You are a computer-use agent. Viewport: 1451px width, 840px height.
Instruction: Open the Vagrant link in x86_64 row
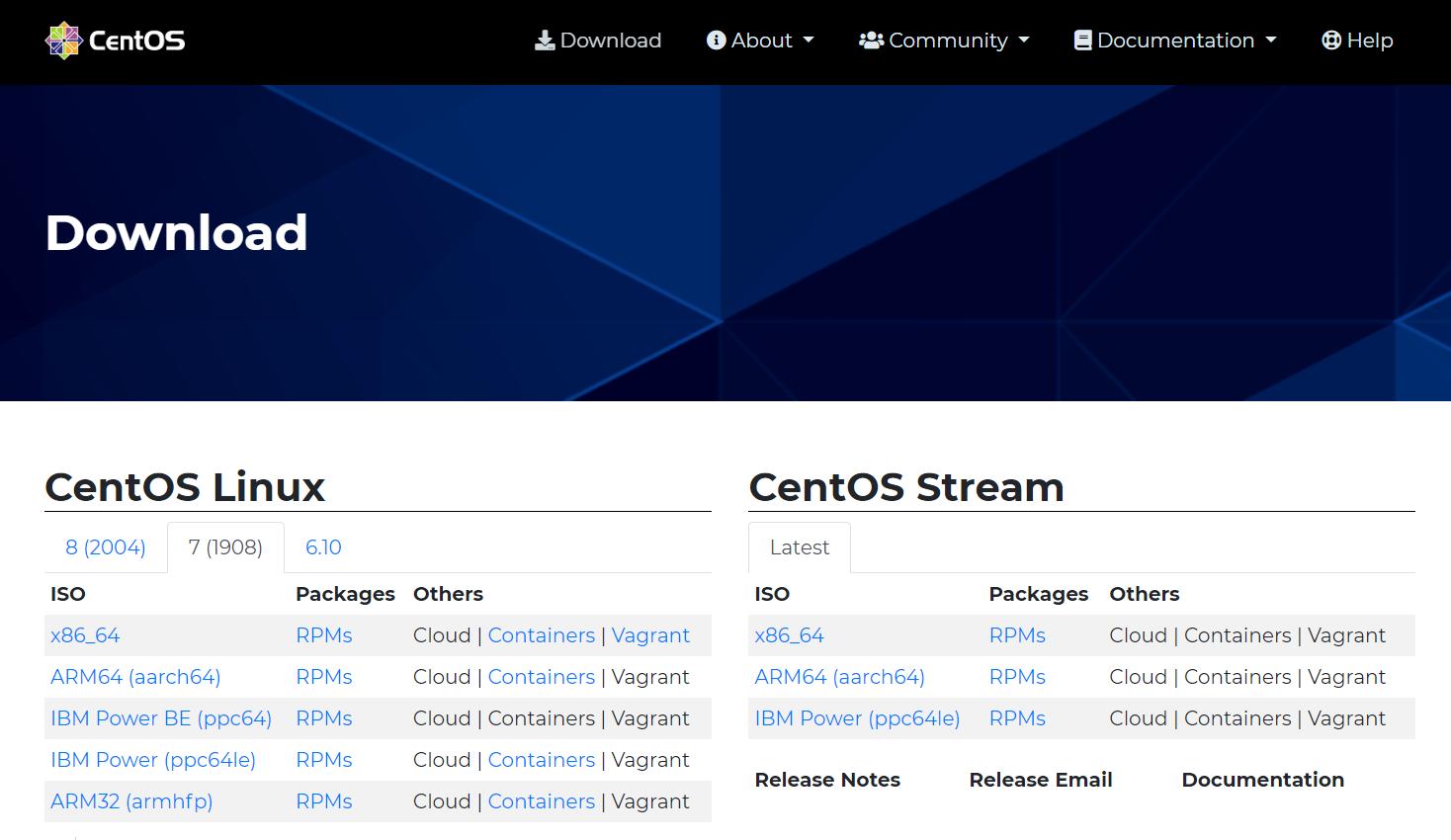pyautogui.click(x=650, y=635)
